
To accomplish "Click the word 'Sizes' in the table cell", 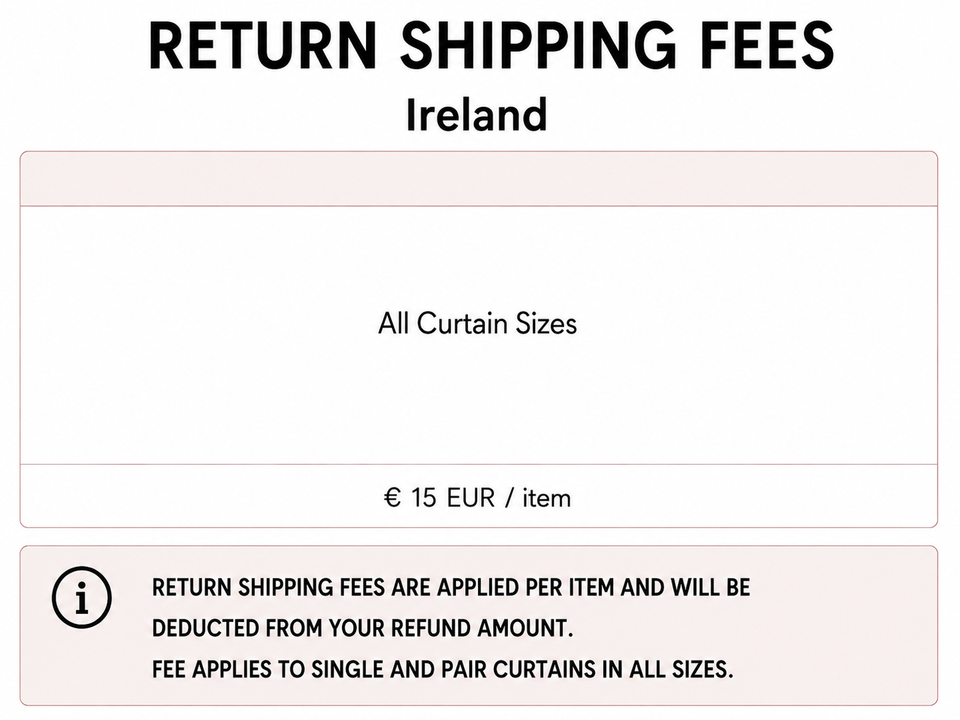I will (x=546, y=323).
